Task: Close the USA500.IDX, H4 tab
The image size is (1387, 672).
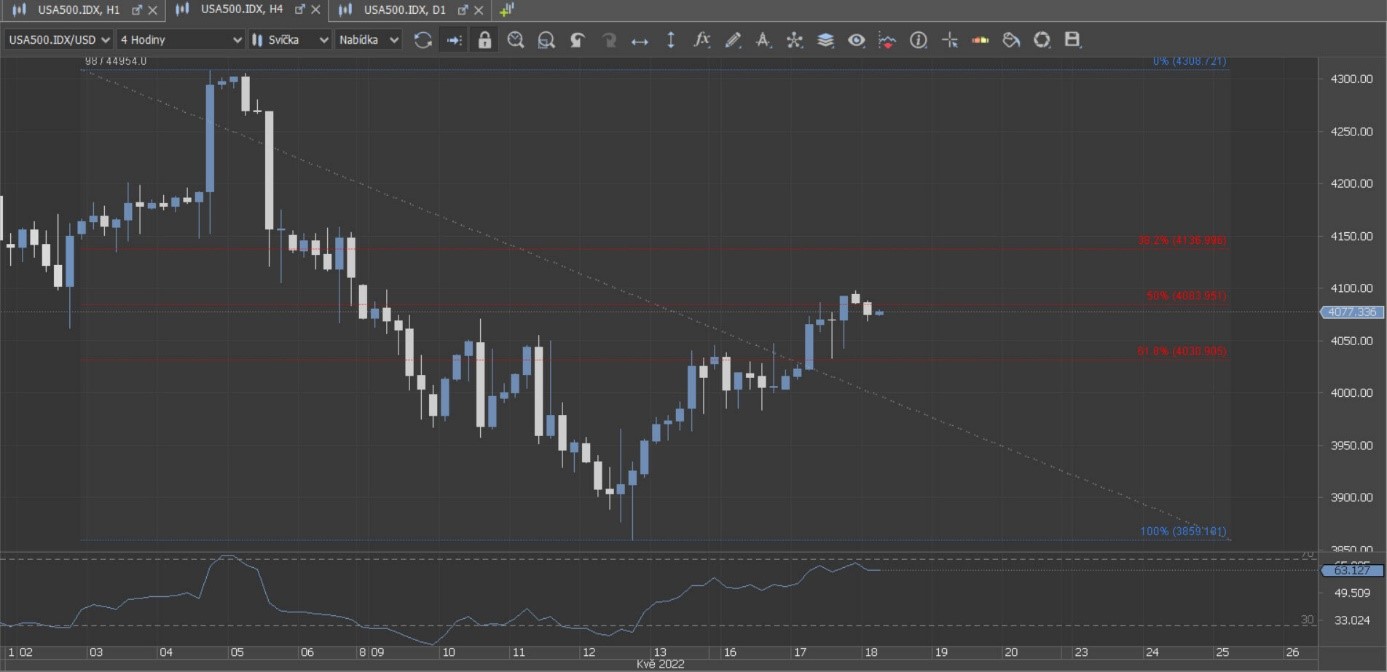Action: click(315, 9)
